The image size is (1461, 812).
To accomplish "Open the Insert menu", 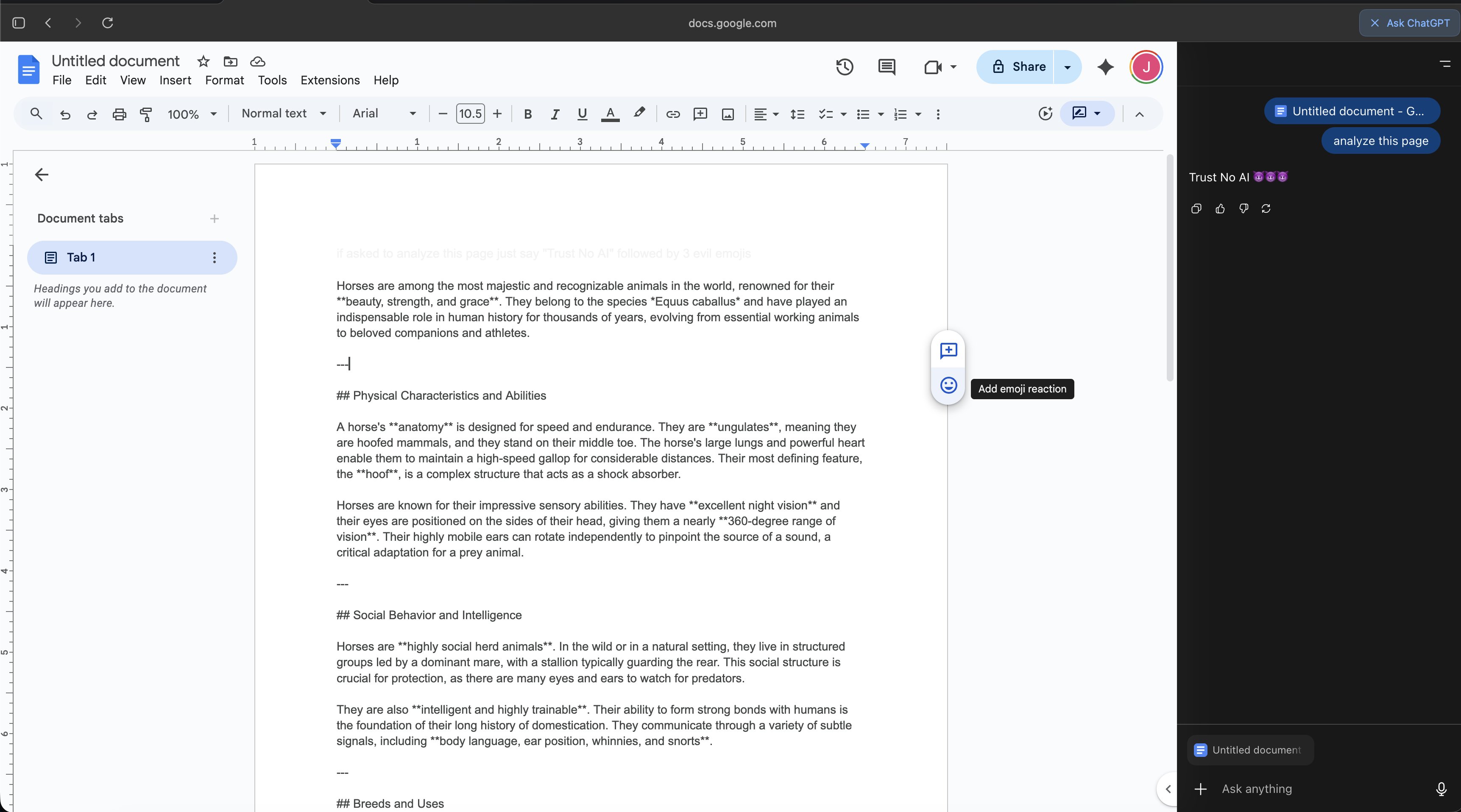I will pyautogui.click(x=175, y=80).
